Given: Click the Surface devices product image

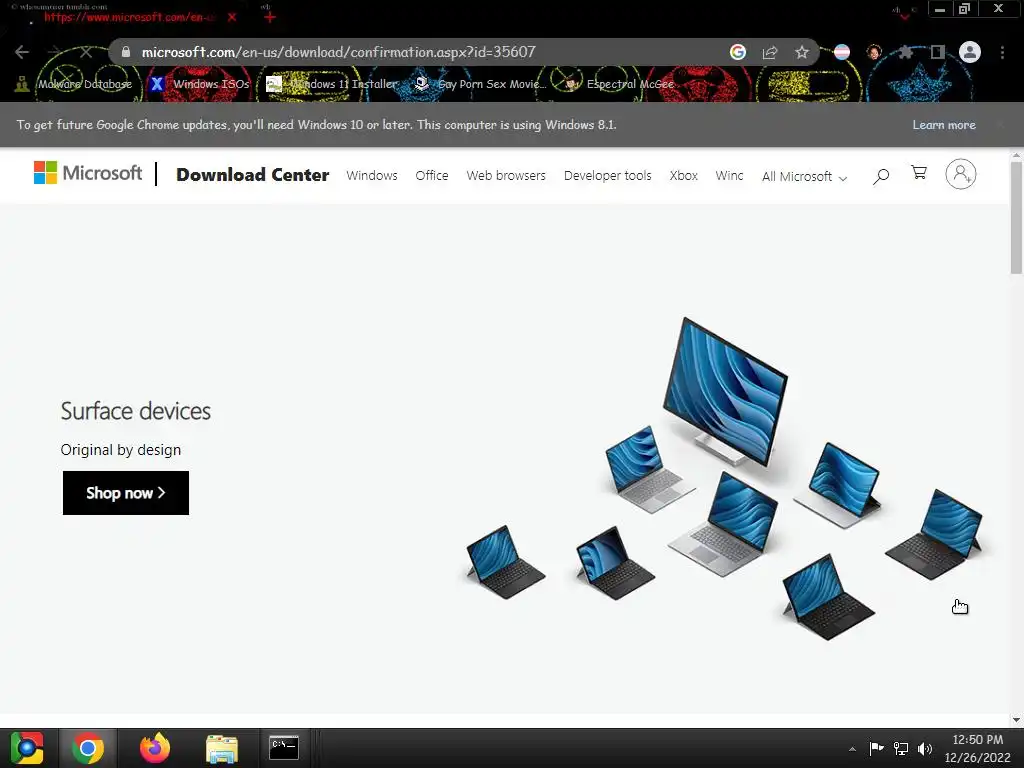Looking at the screenshot, I should [x=725, y=479].
